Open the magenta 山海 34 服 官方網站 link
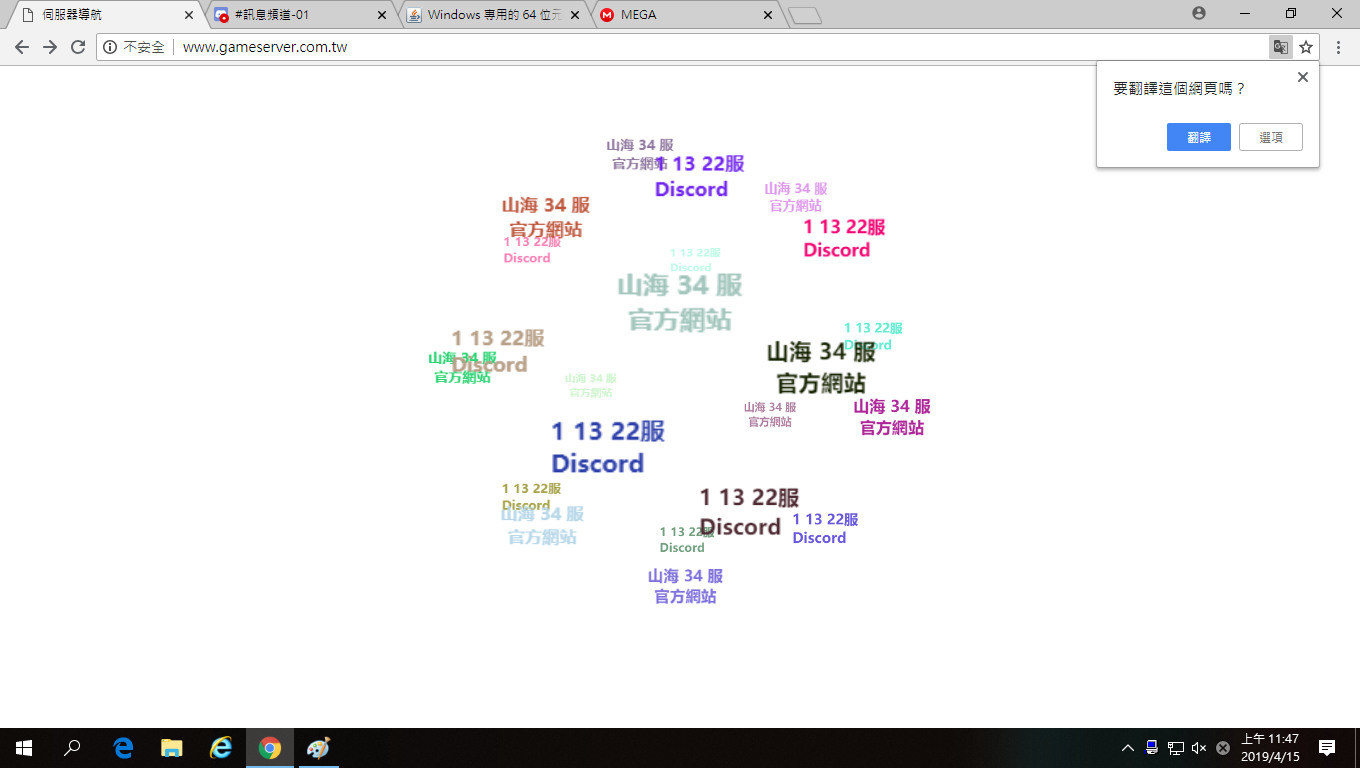This screenshot has width=1360, height=768. pos(892,417)
